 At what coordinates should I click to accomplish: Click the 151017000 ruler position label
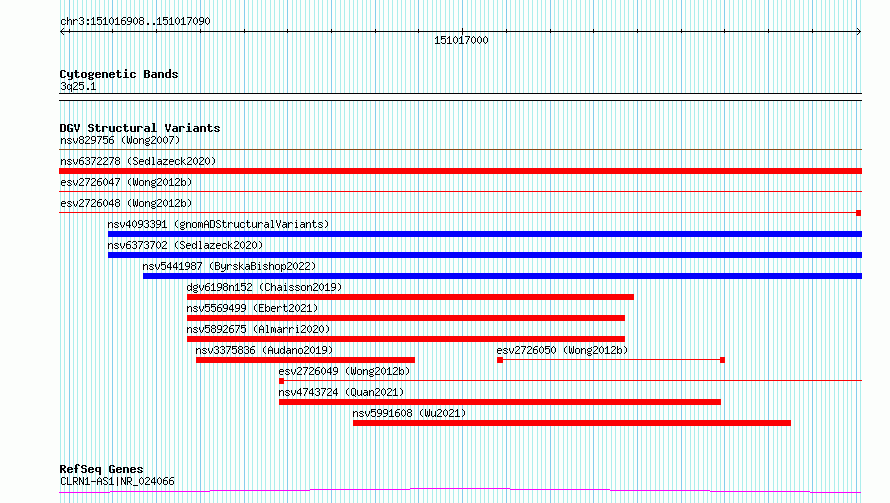point(461,40)
